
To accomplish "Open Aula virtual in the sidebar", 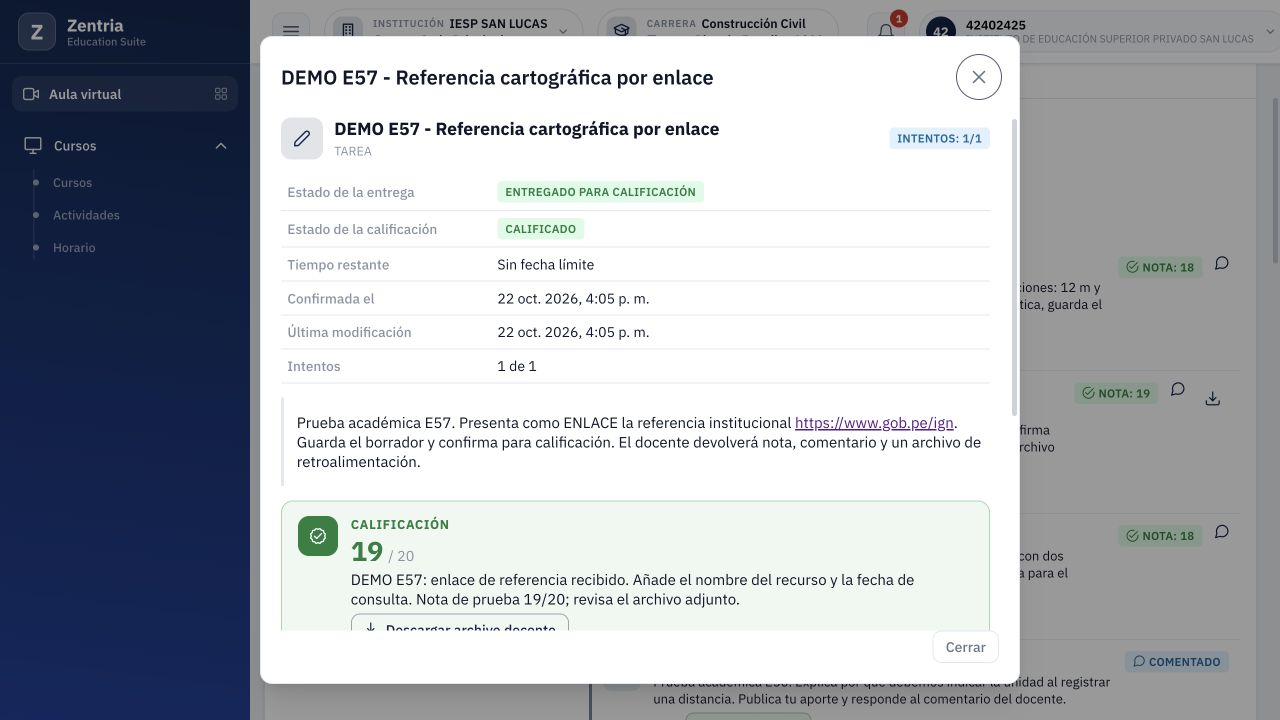I will pos(125,94).
